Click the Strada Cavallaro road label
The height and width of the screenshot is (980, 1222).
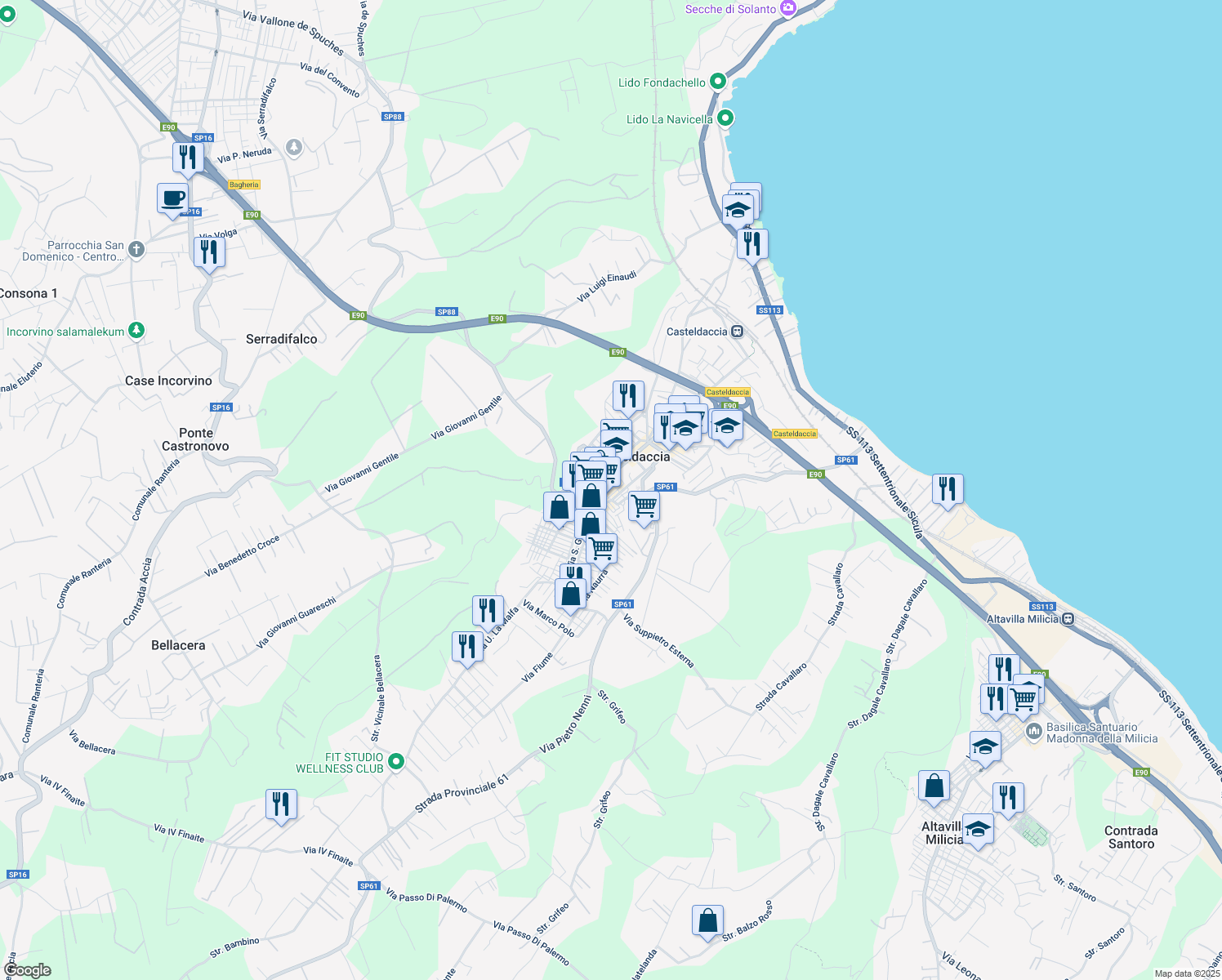(781, 687)
